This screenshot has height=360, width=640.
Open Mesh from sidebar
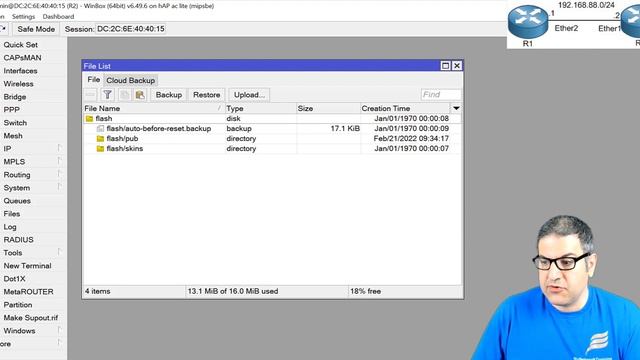click(13, 136)
